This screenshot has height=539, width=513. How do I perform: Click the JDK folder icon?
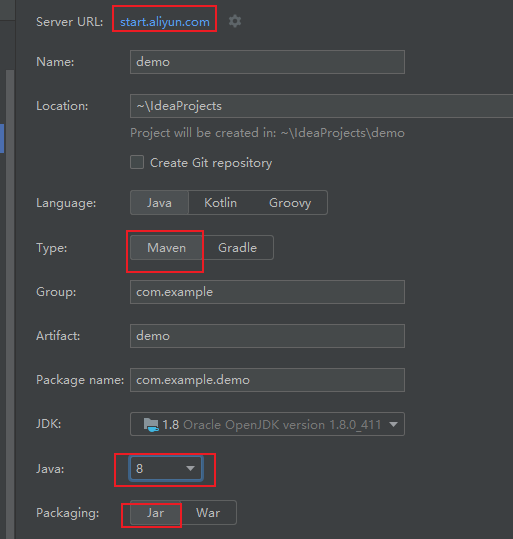point(151,425)
